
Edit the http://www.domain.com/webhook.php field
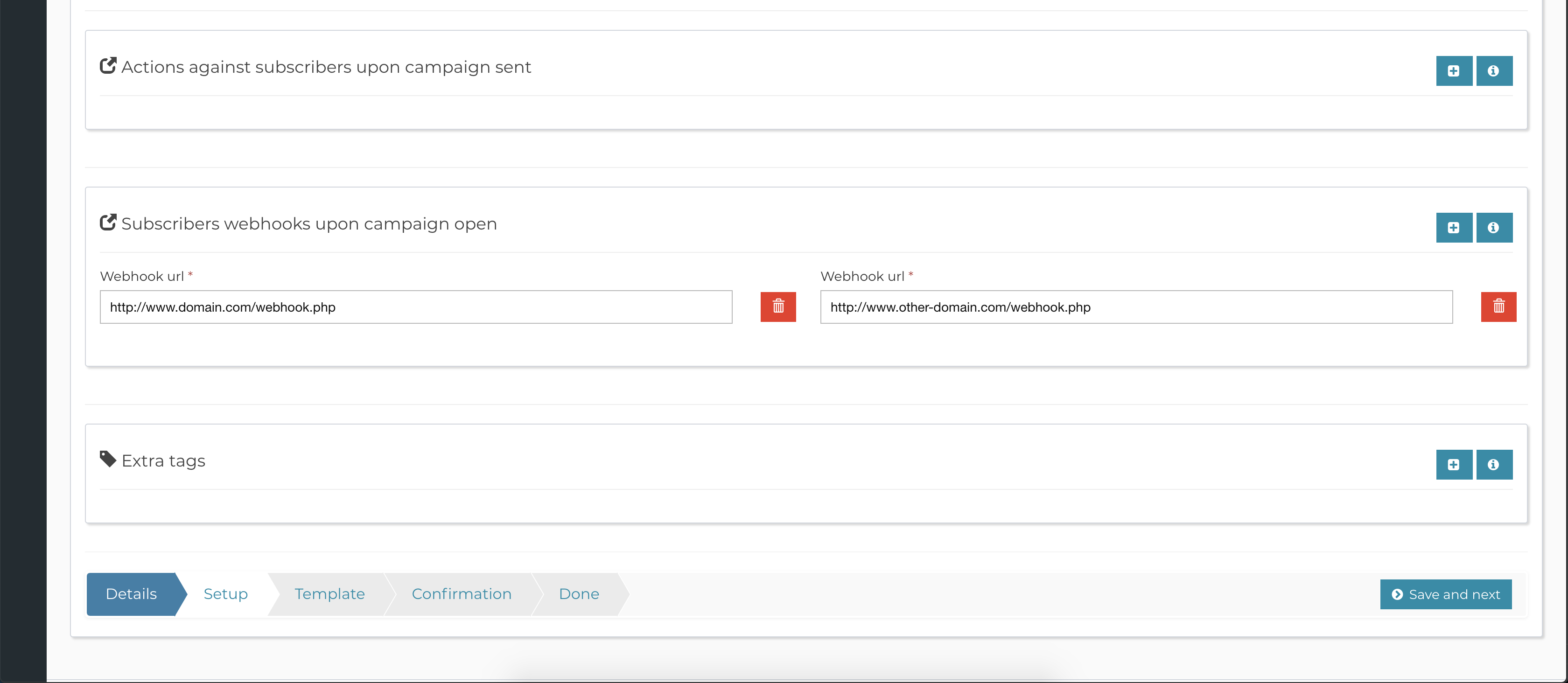click(416, 307)
